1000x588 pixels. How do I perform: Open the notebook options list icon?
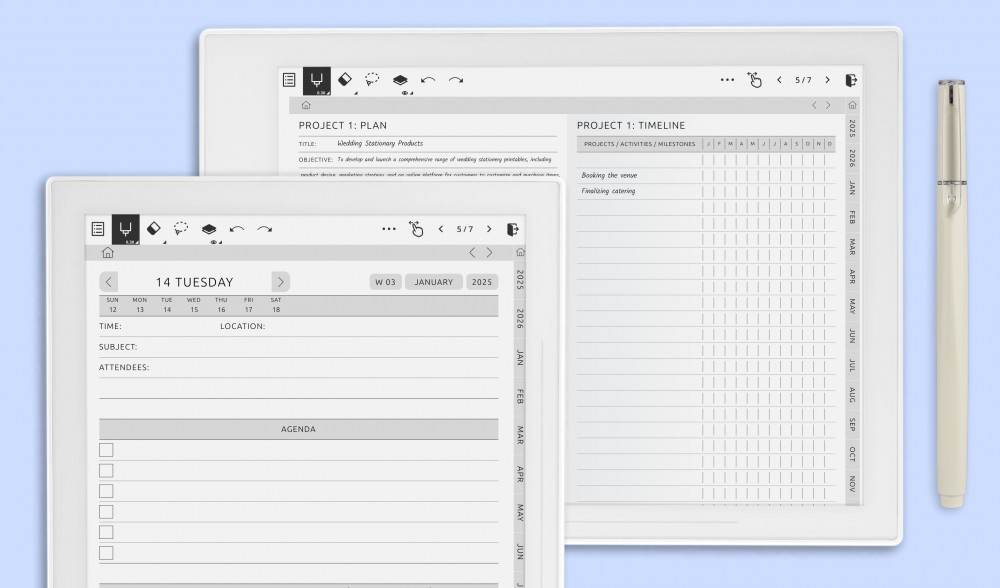97,228
